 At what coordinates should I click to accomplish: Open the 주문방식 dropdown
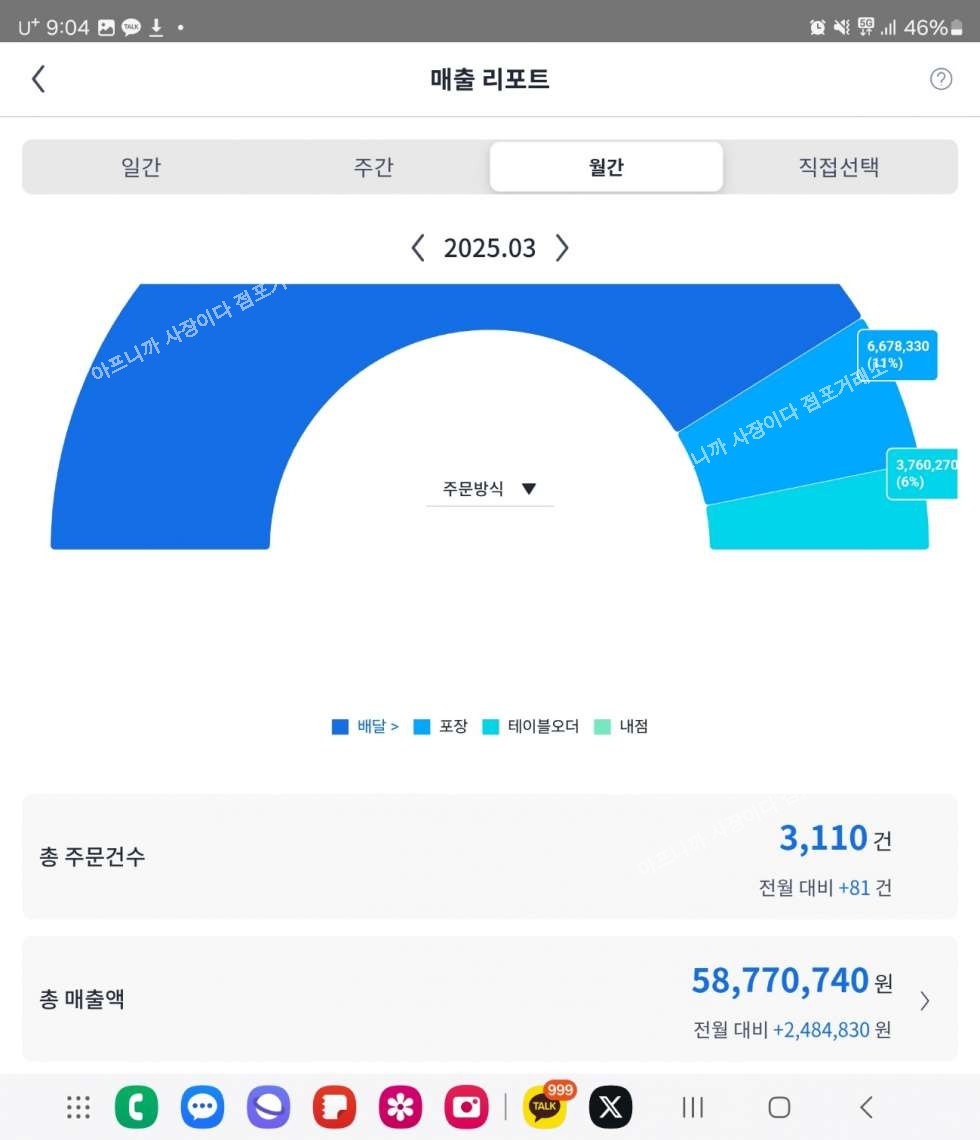coord(490,489)
